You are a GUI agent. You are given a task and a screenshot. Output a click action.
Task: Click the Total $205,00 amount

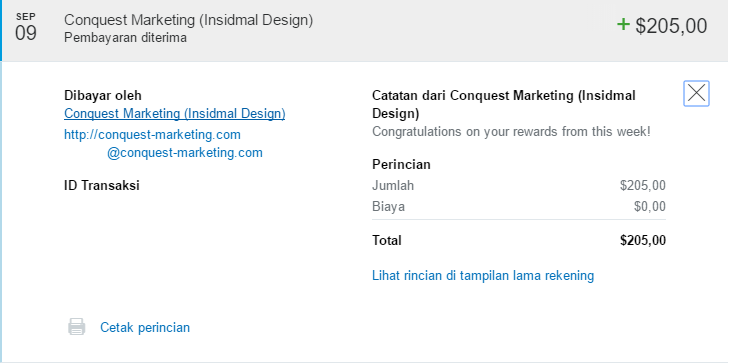pos(643,241)
